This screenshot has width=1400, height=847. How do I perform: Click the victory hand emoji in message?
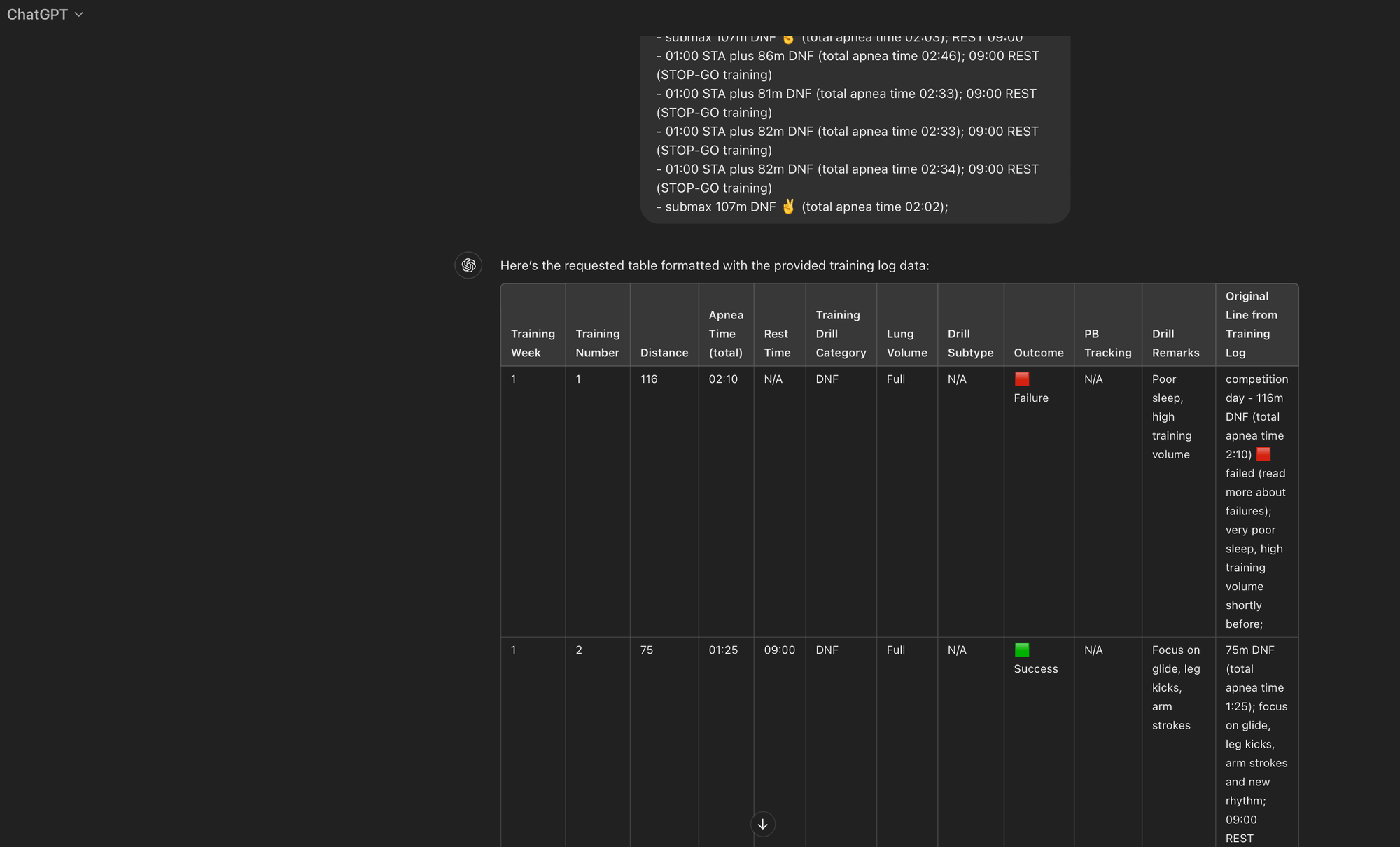789,206
